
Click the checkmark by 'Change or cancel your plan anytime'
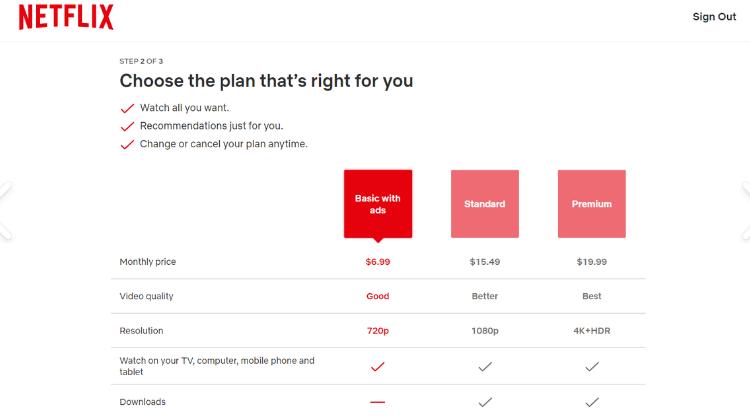click(x=127, y=144)
